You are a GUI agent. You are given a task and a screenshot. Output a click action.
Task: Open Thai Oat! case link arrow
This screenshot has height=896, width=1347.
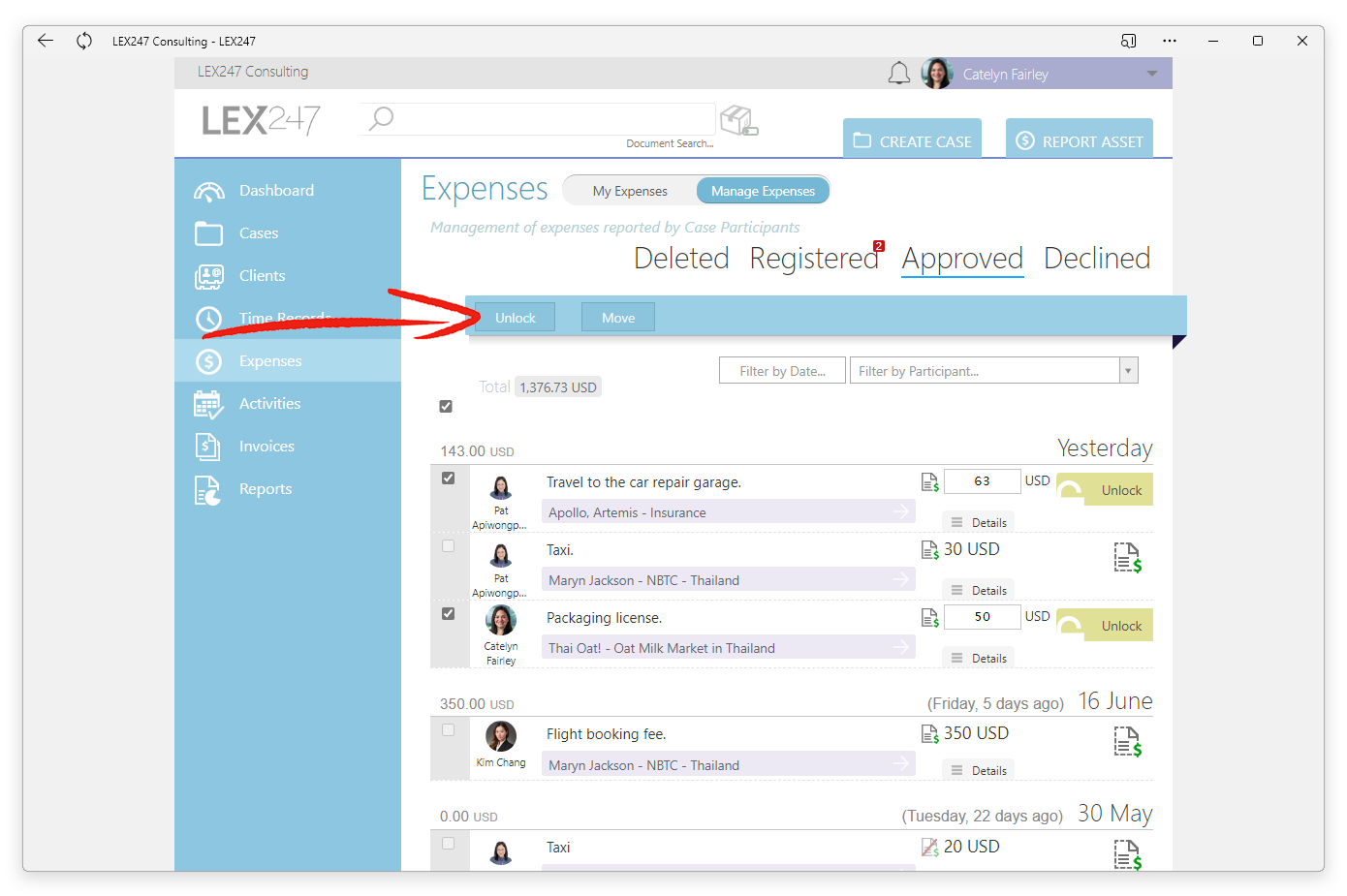pyautogui.click(x=901, y=647)
